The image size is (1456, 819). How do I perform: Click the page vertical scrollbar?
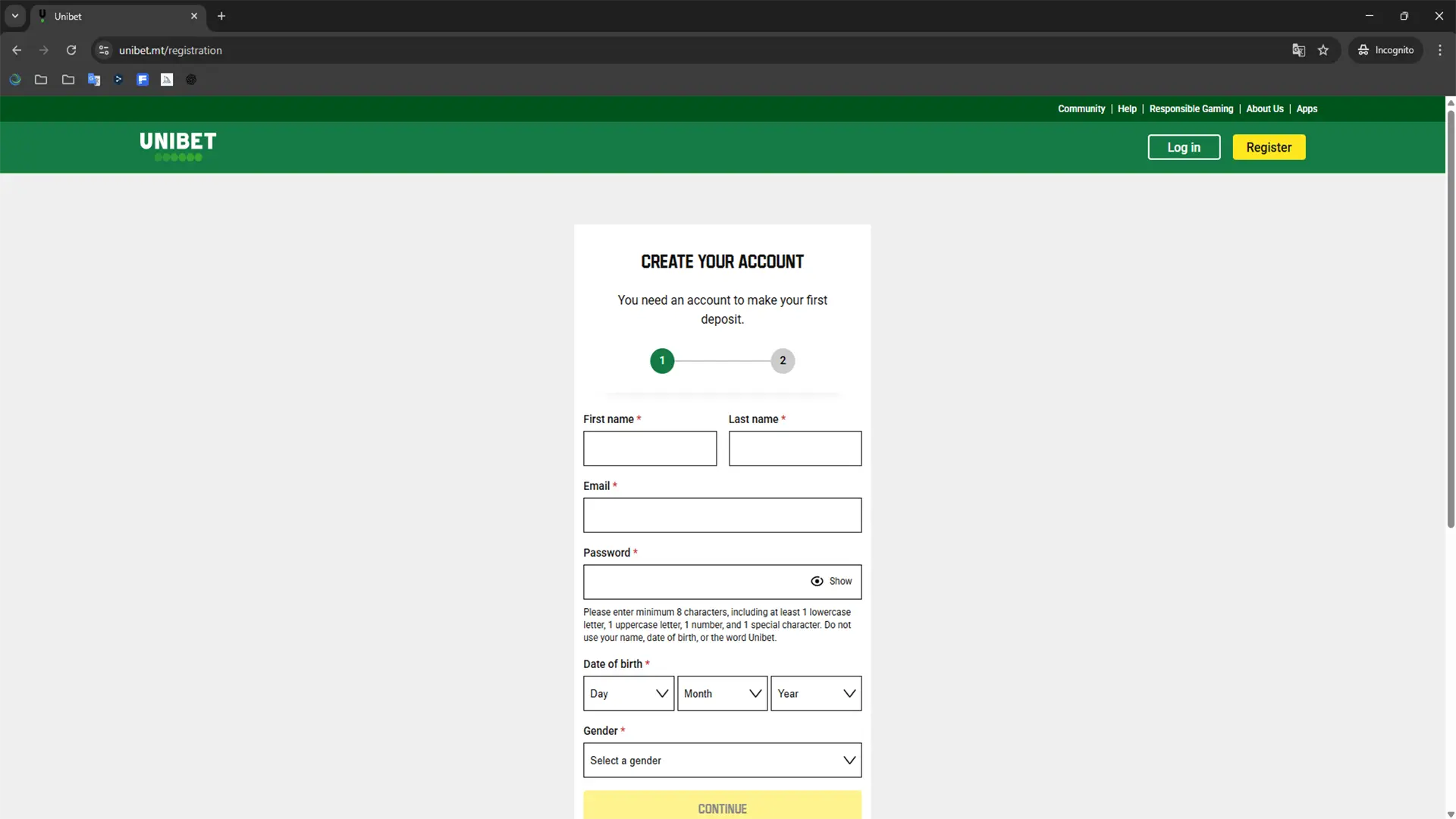(1450, 318)
